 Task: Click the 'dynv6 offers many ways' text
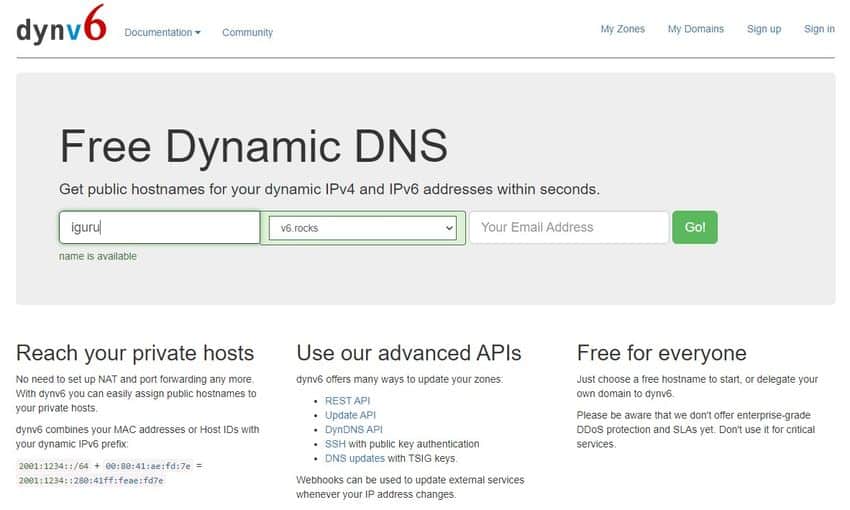click(400, 379)
